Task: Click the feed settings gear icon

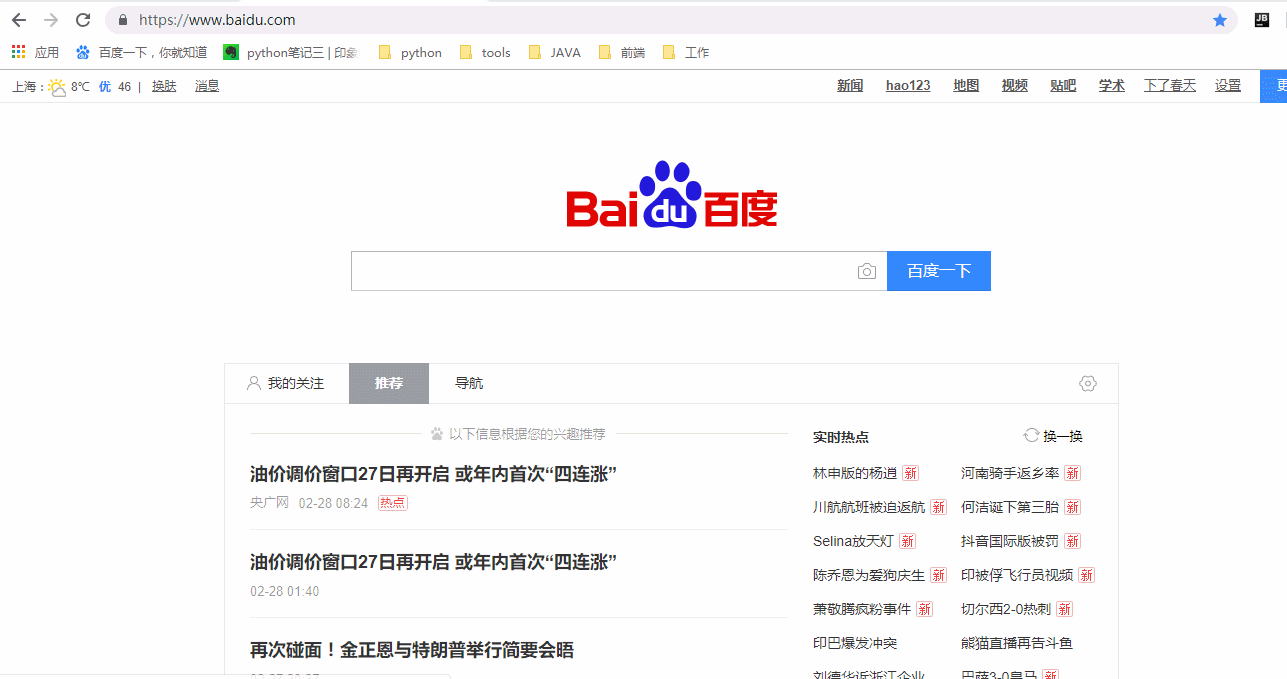Action: [x=1088, y=383]
